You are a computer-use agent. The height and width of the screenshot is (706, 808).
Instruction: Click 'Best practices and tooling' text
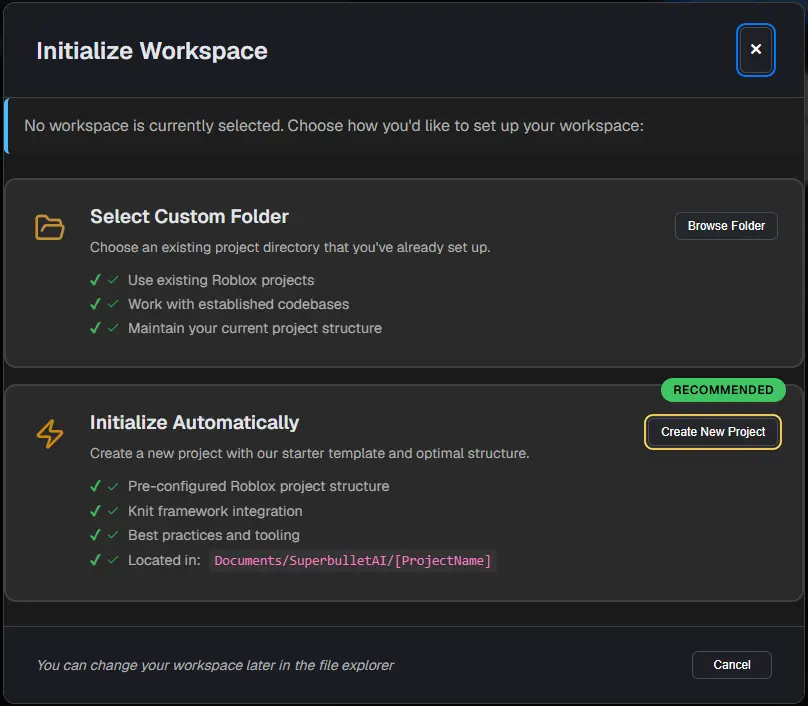click(214, 535)
